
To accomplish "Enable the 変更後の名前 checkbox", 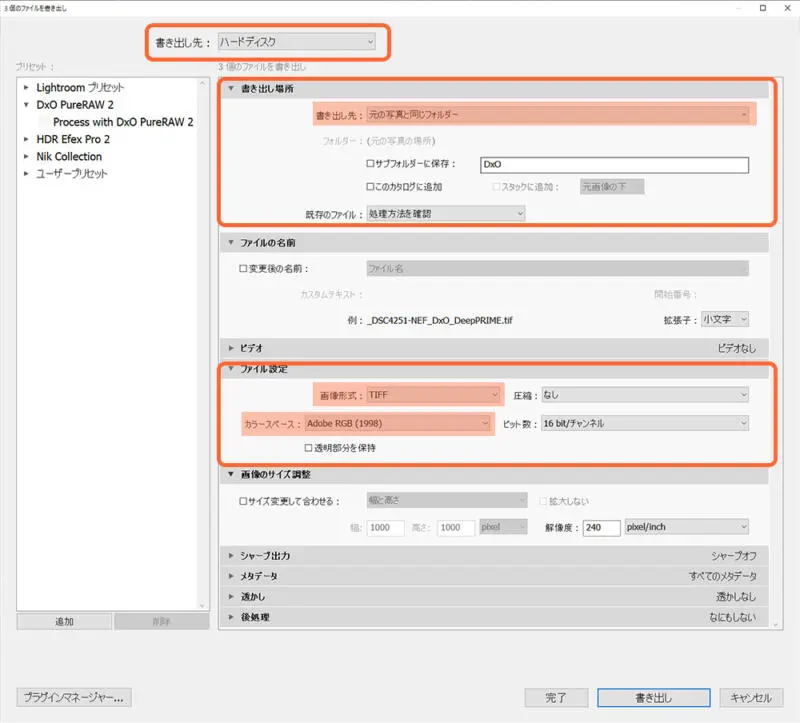I will coord(243,268).
